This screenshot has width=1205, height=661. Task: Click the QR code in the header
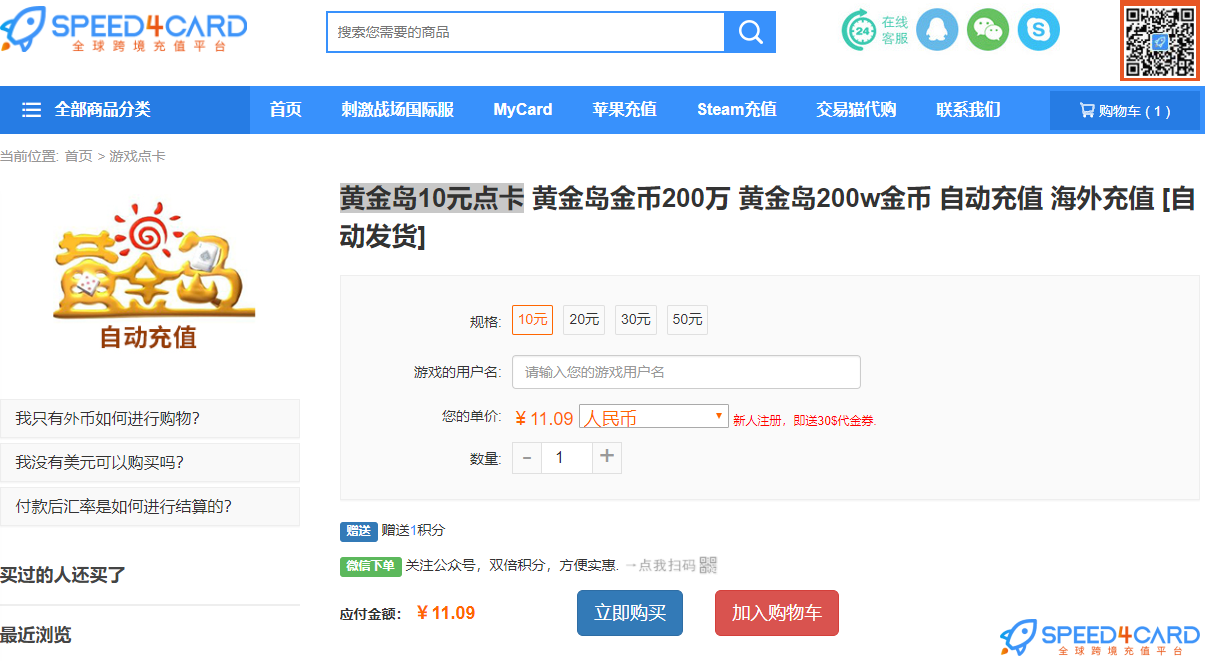coord(1159,41)
